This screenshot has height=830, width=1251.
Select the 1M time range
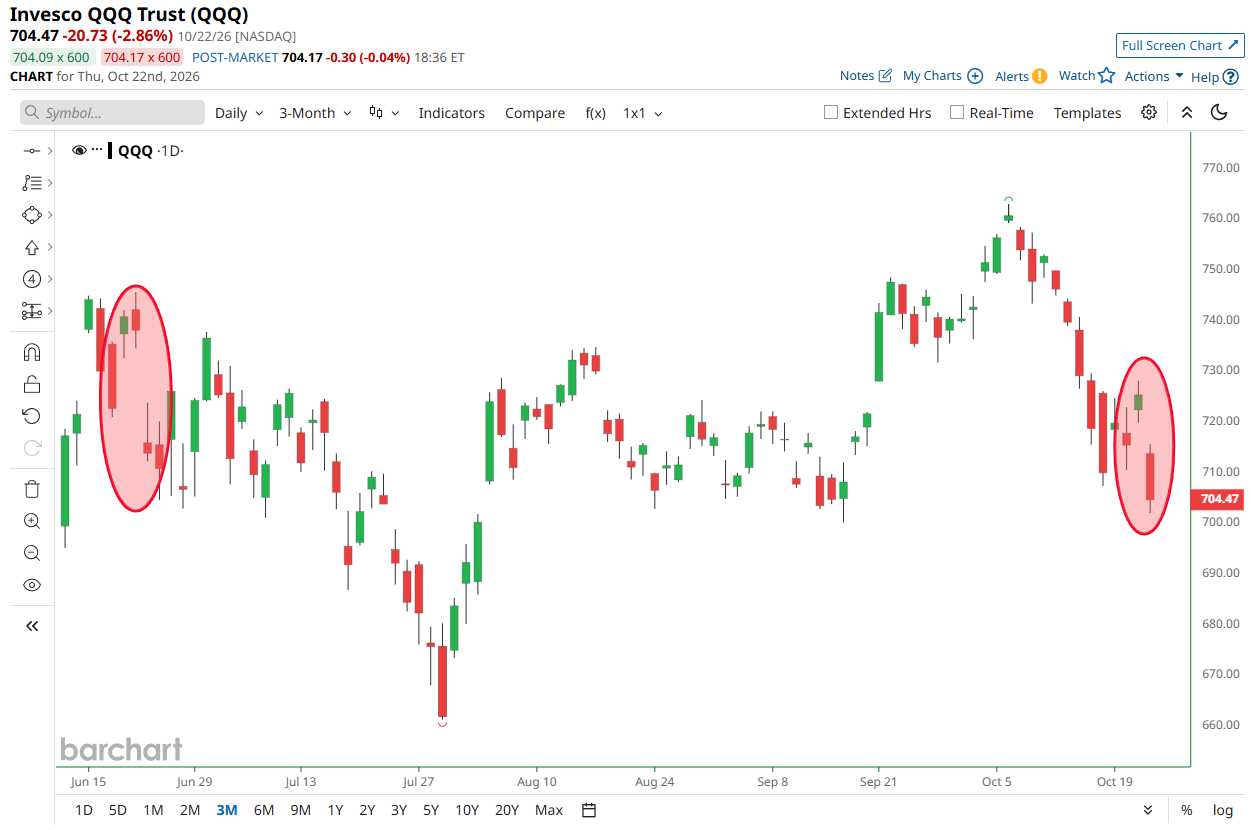point(153,810)
